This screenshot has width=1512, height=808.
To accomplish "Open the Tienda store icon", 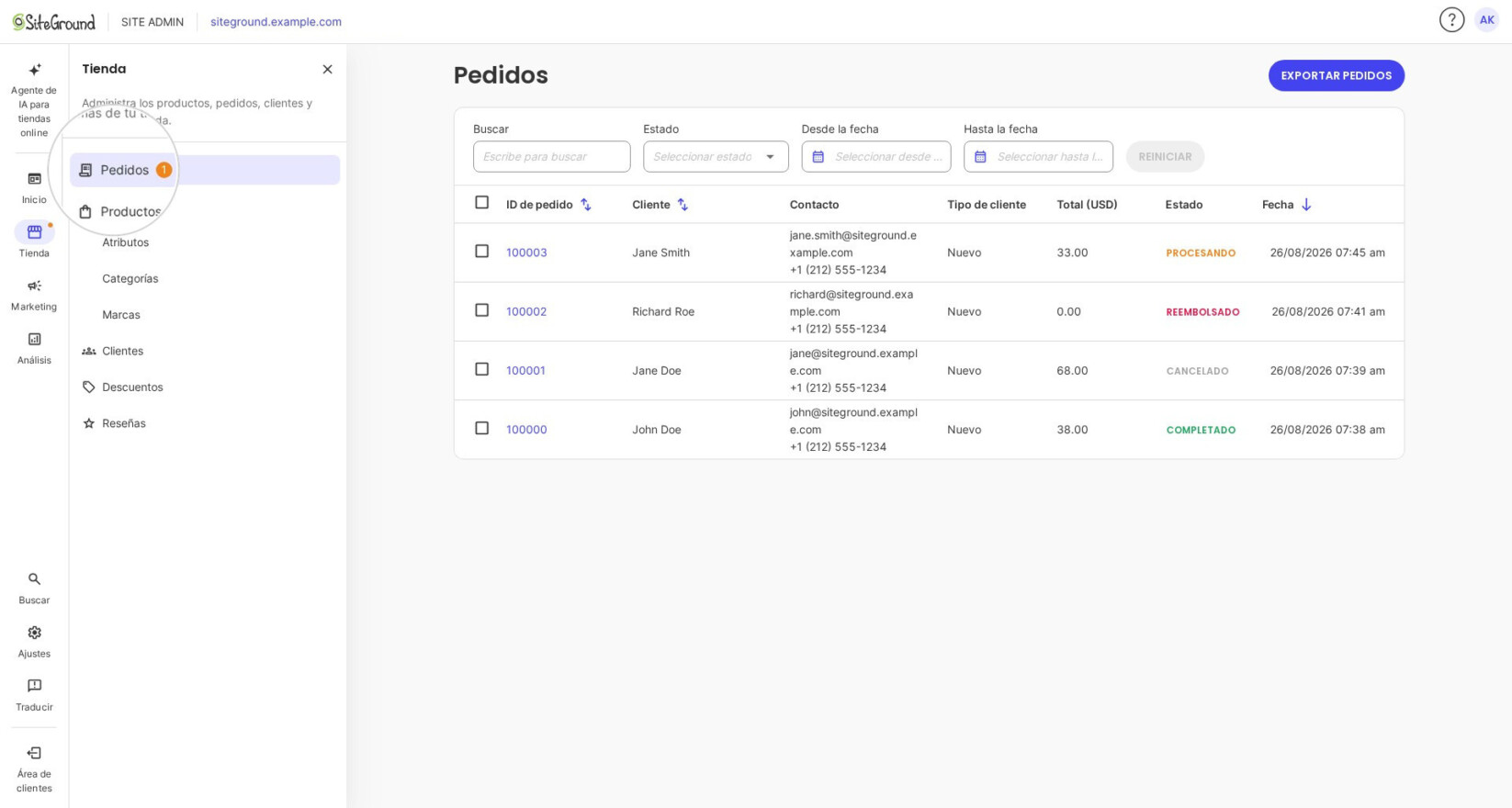I will point(34,232).
